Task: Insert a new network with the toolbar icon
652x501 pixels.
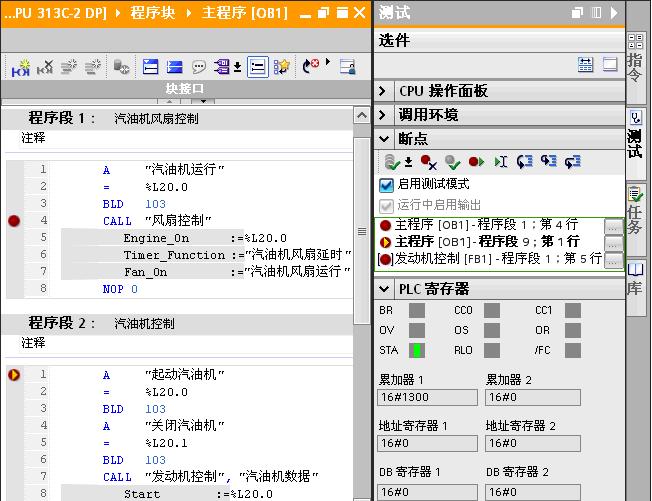Action: 21,68
